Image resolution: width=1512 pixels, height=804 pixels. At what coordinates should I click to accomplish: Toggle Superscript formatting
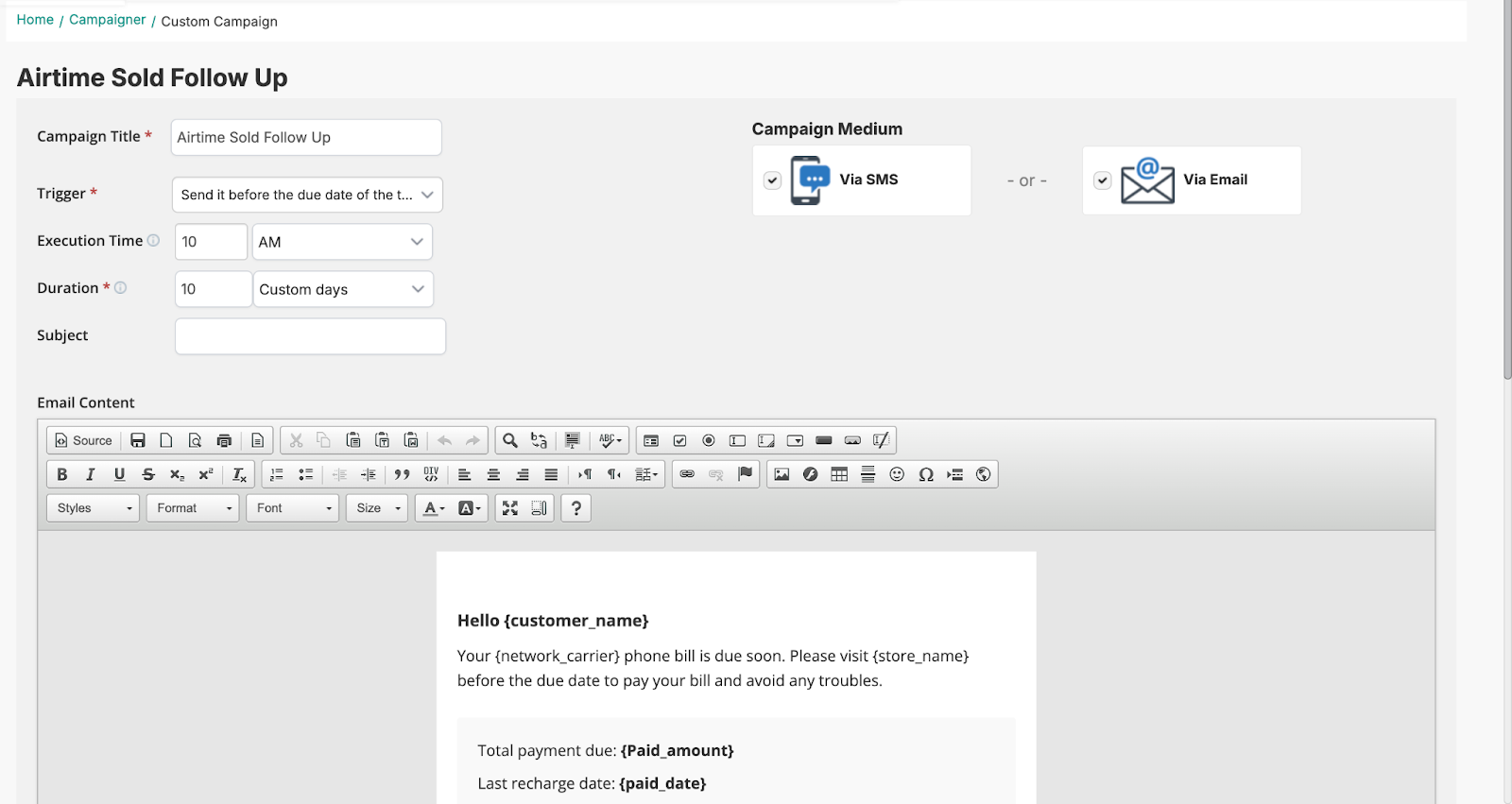(206, 474)
